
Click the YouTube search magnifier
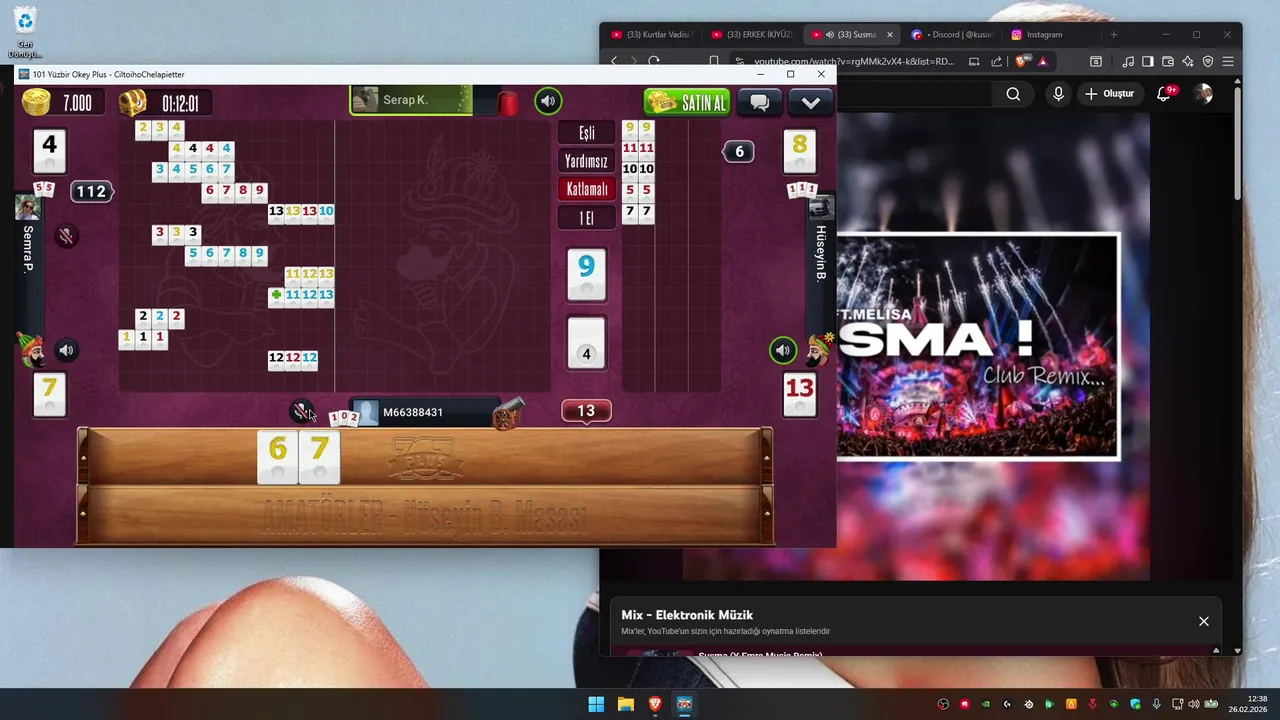[x=1013, y=94]
